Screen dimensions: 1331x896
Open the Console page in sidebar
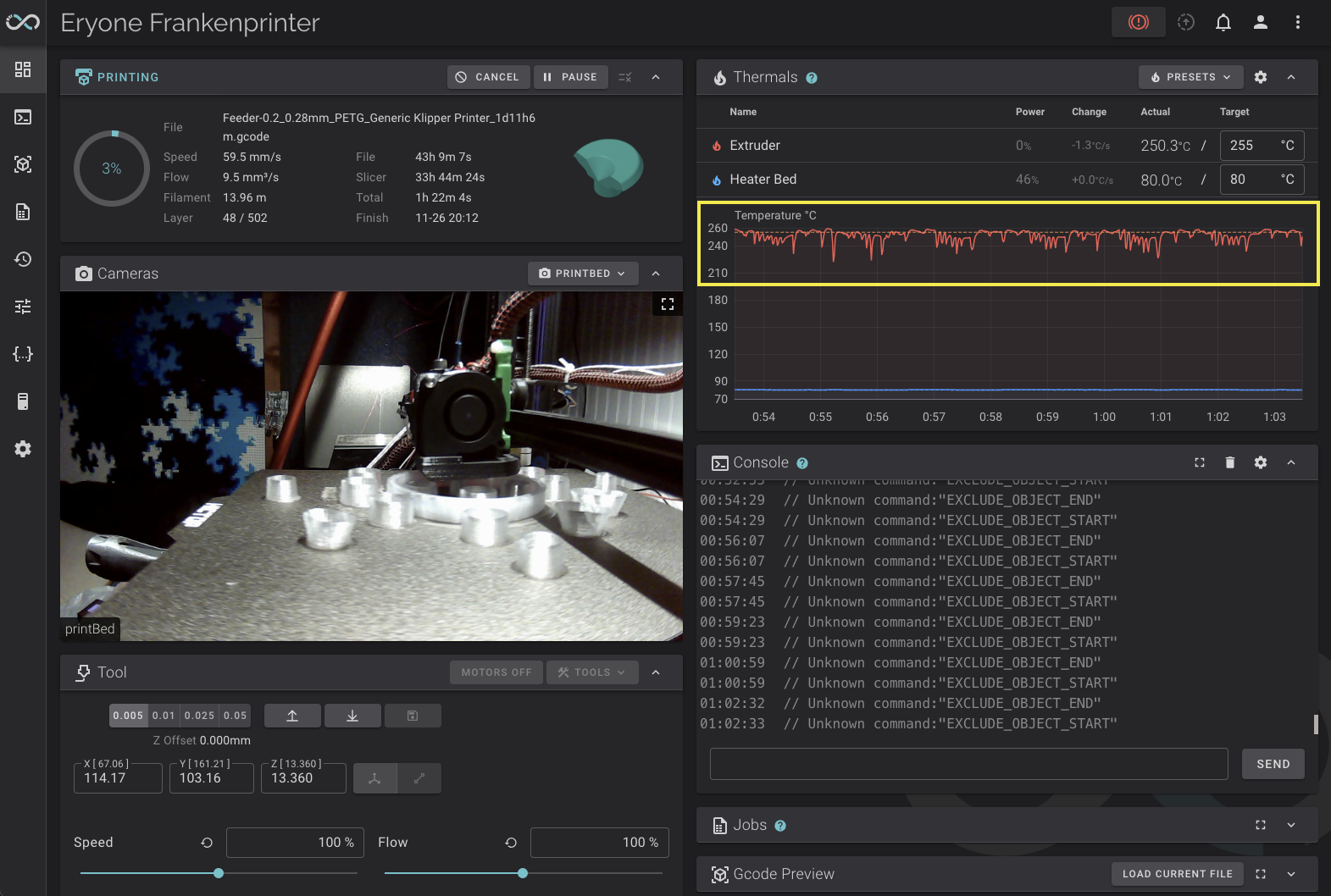(x=23, y=117)
